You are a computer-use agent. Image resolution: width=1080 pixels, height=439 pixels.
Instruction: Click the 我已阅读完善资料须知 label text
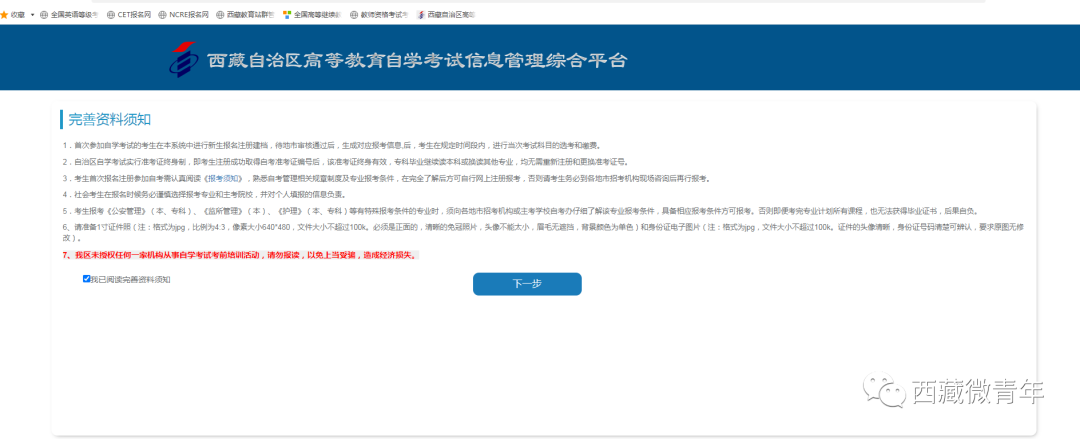tap(131, 279)
